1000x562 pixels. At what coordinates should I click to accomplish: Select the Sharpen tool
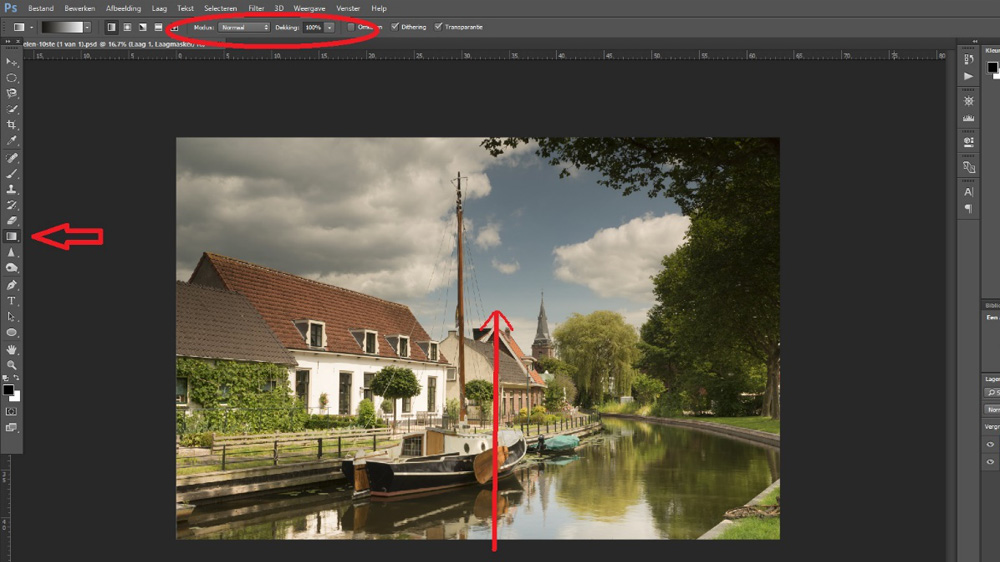pos(11,252)
